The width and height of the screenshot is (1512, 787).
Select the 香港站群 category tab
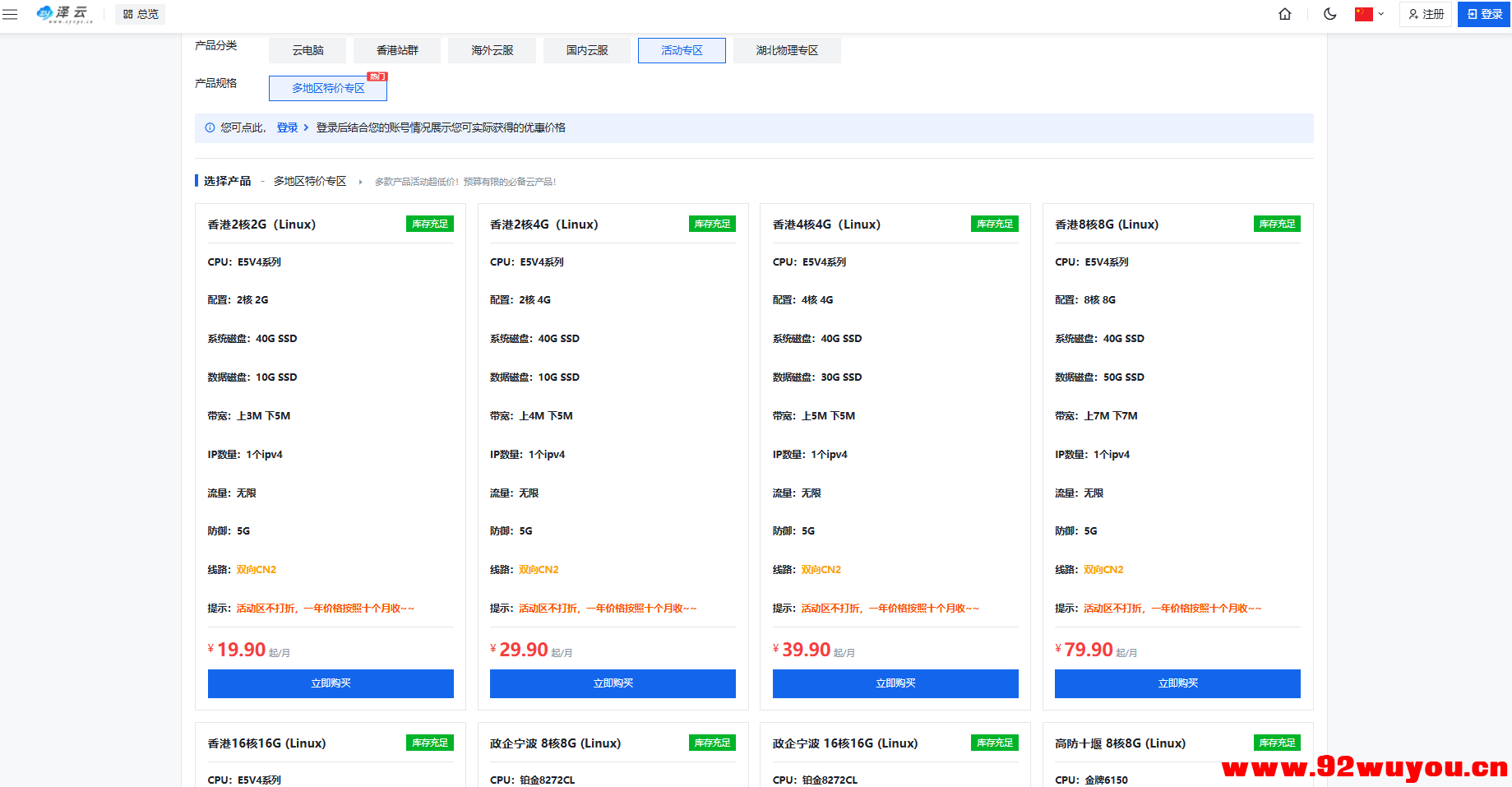[397, 50]
